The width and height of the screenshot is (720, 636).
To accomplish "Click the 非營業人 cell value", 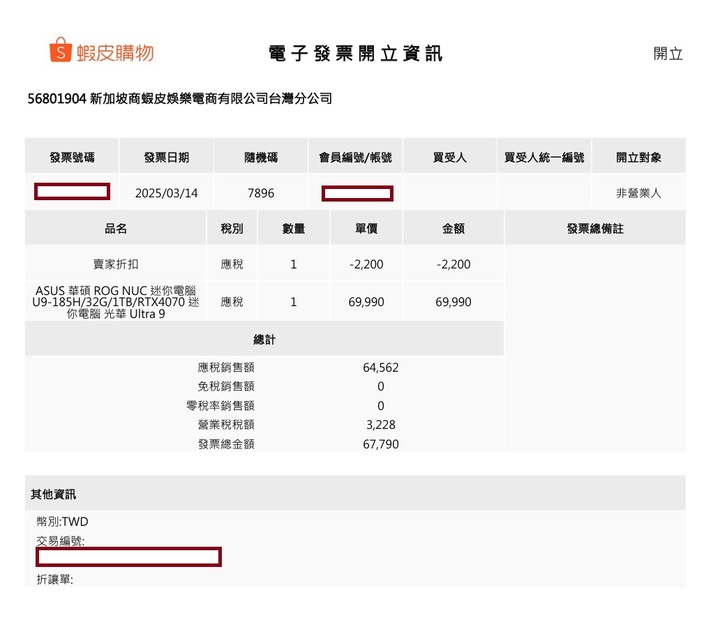I will tap(639, 193).
